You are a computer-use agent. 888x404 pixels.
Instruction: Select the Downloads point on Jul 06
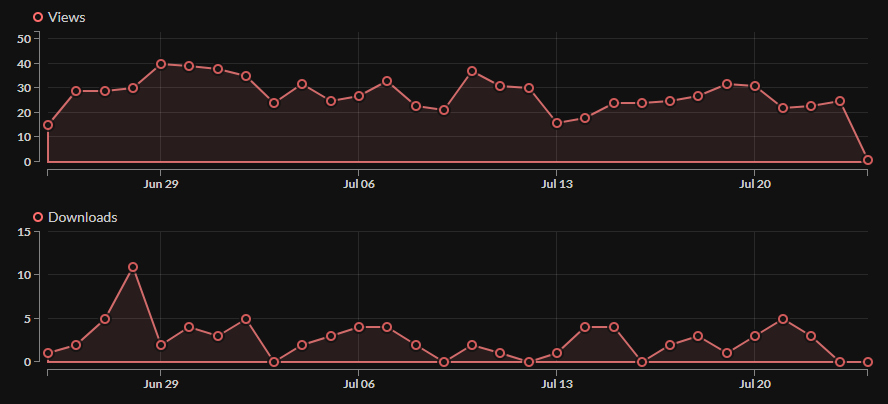click(x=358, y=327)
